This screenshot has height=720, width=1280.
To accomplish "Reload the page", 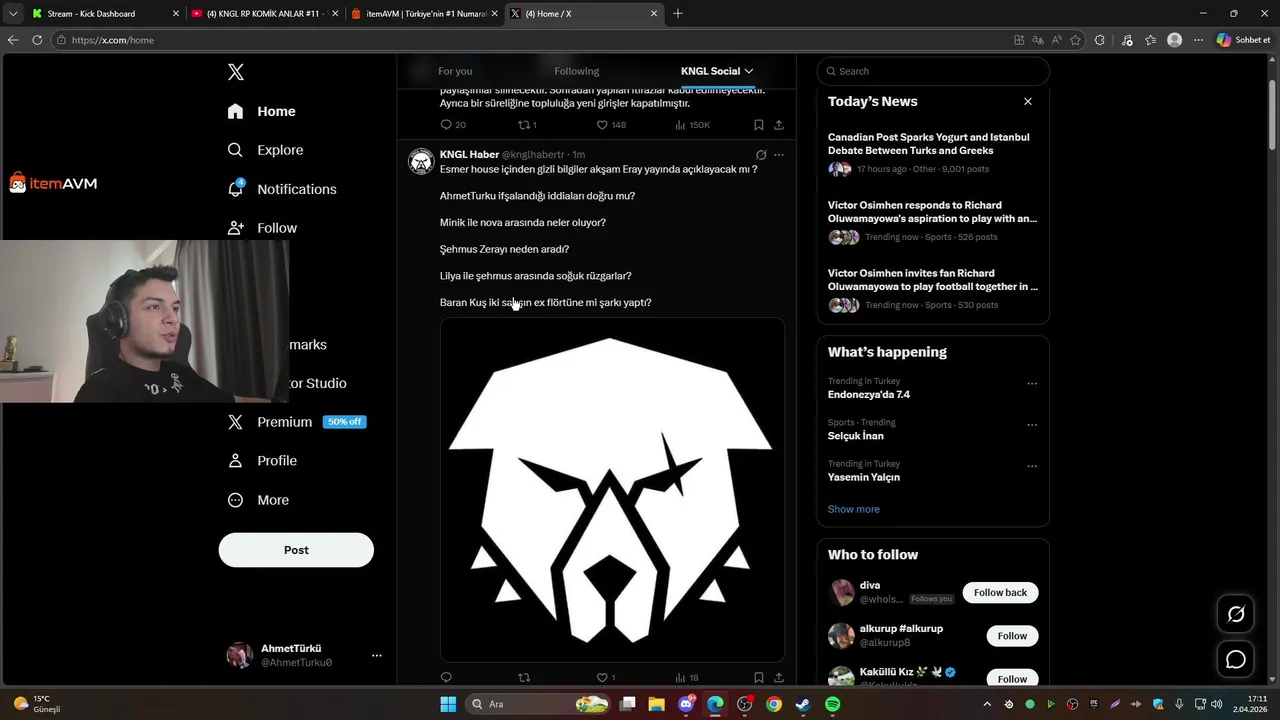I will tap(37, 40).
